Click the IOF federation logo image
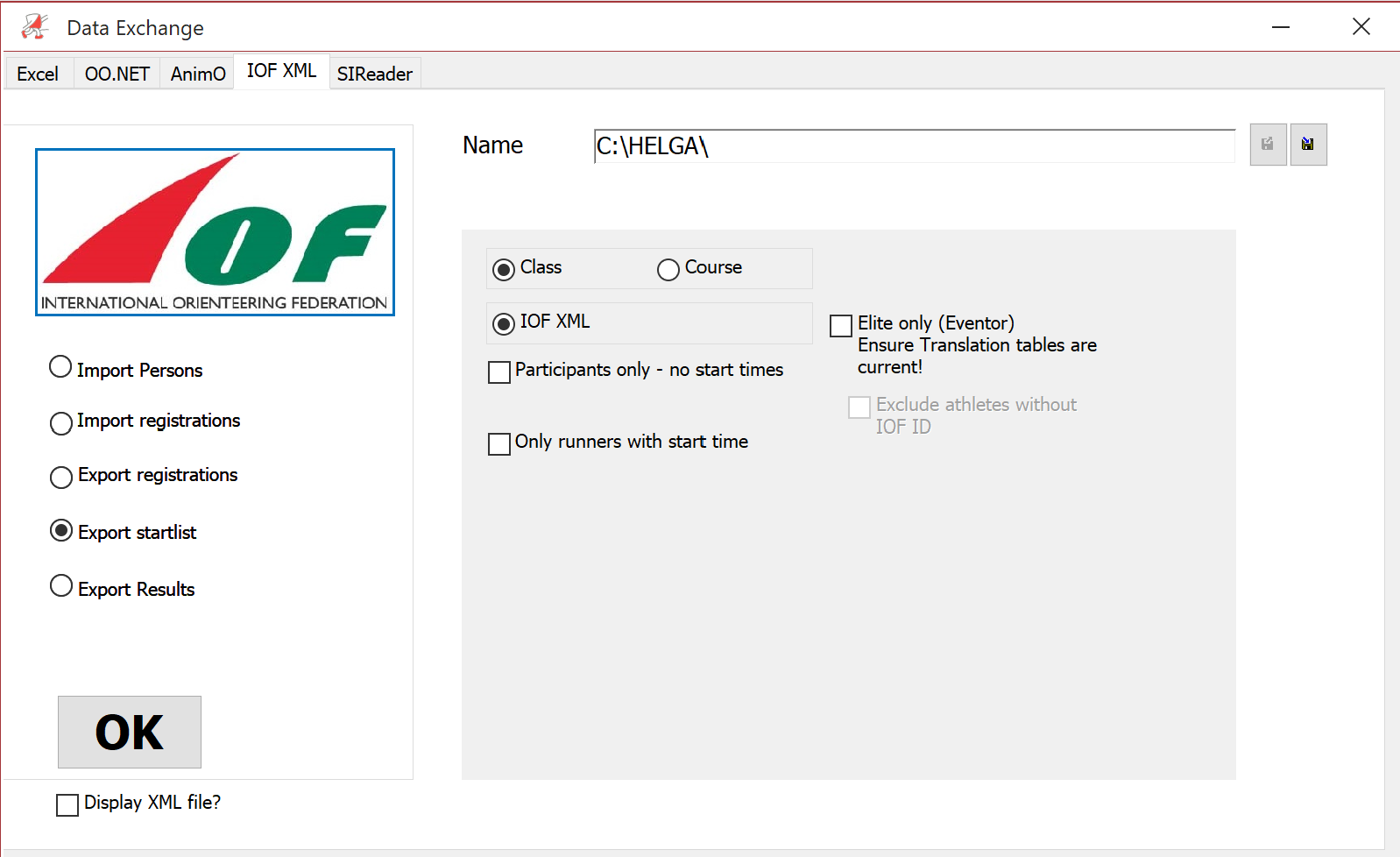The width and height of the screenshot is (1400, 857). point(215,232)
